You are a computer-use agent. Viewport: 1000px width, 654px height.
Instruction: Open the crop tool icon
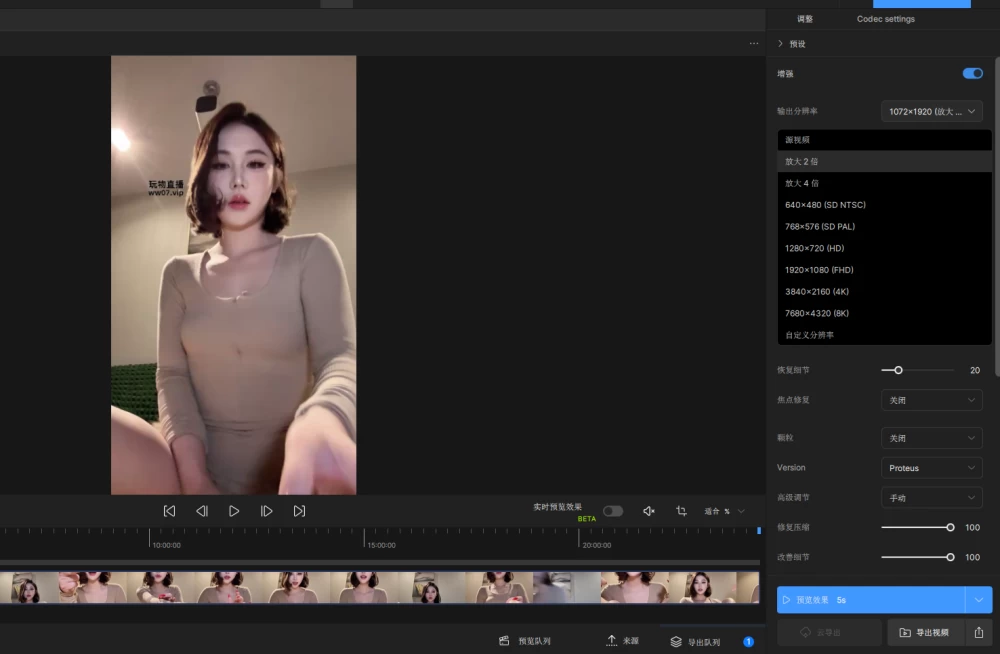(x=681, y=511)
